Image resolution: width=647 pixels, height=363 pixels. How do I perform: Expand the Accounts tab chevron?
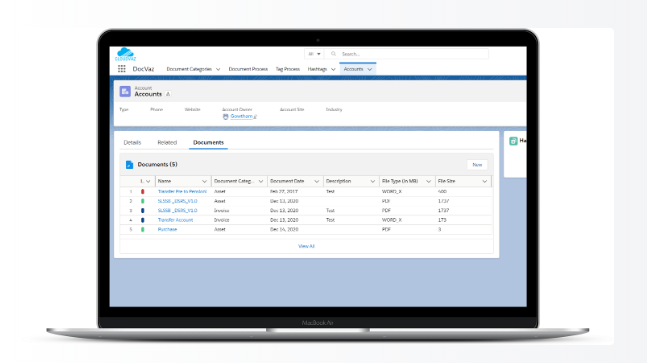[x=370, y=69]
